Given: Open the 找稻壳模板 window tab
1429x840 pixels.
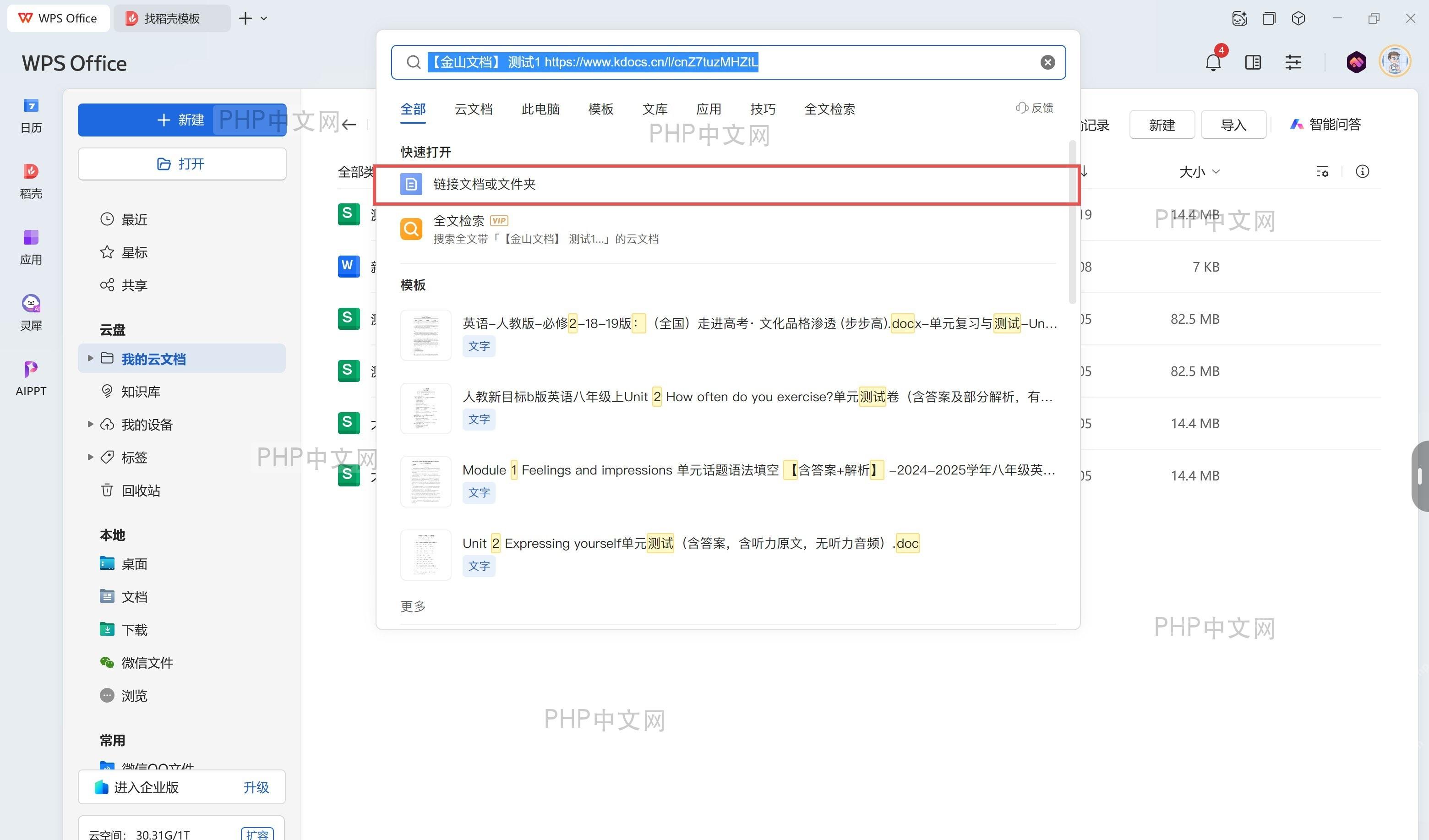Looking at the screenshot, I should click(x=172, y=18).
